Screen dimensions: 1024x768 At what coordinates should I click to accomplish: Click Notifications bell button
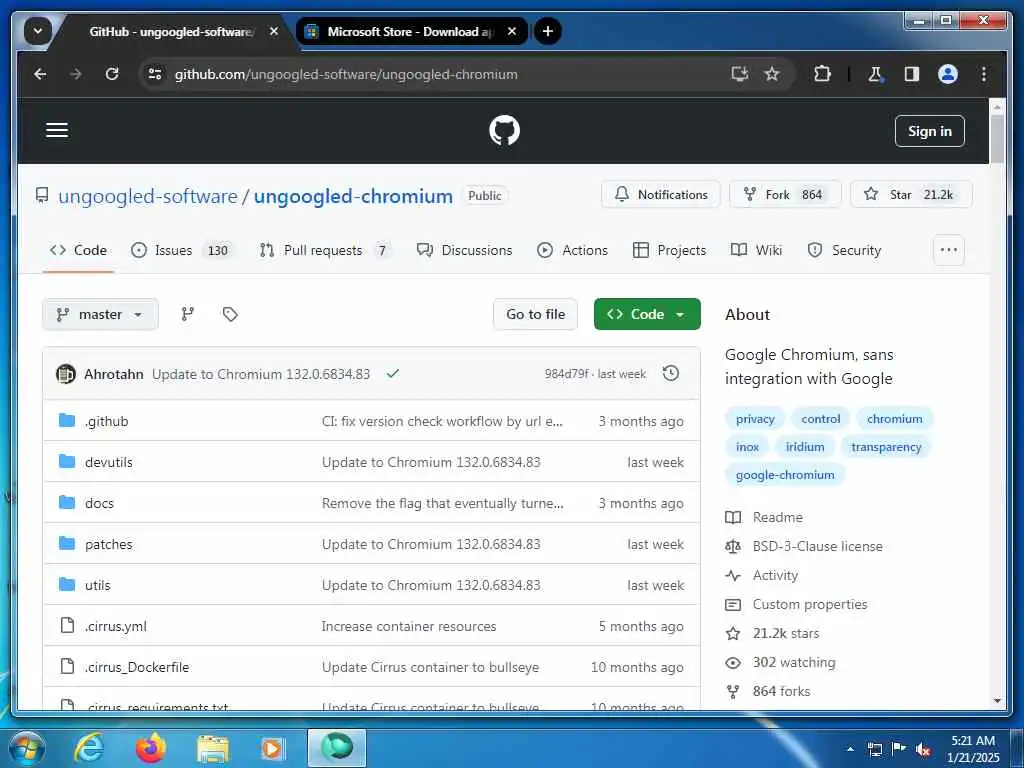click(x=660, y=195)
